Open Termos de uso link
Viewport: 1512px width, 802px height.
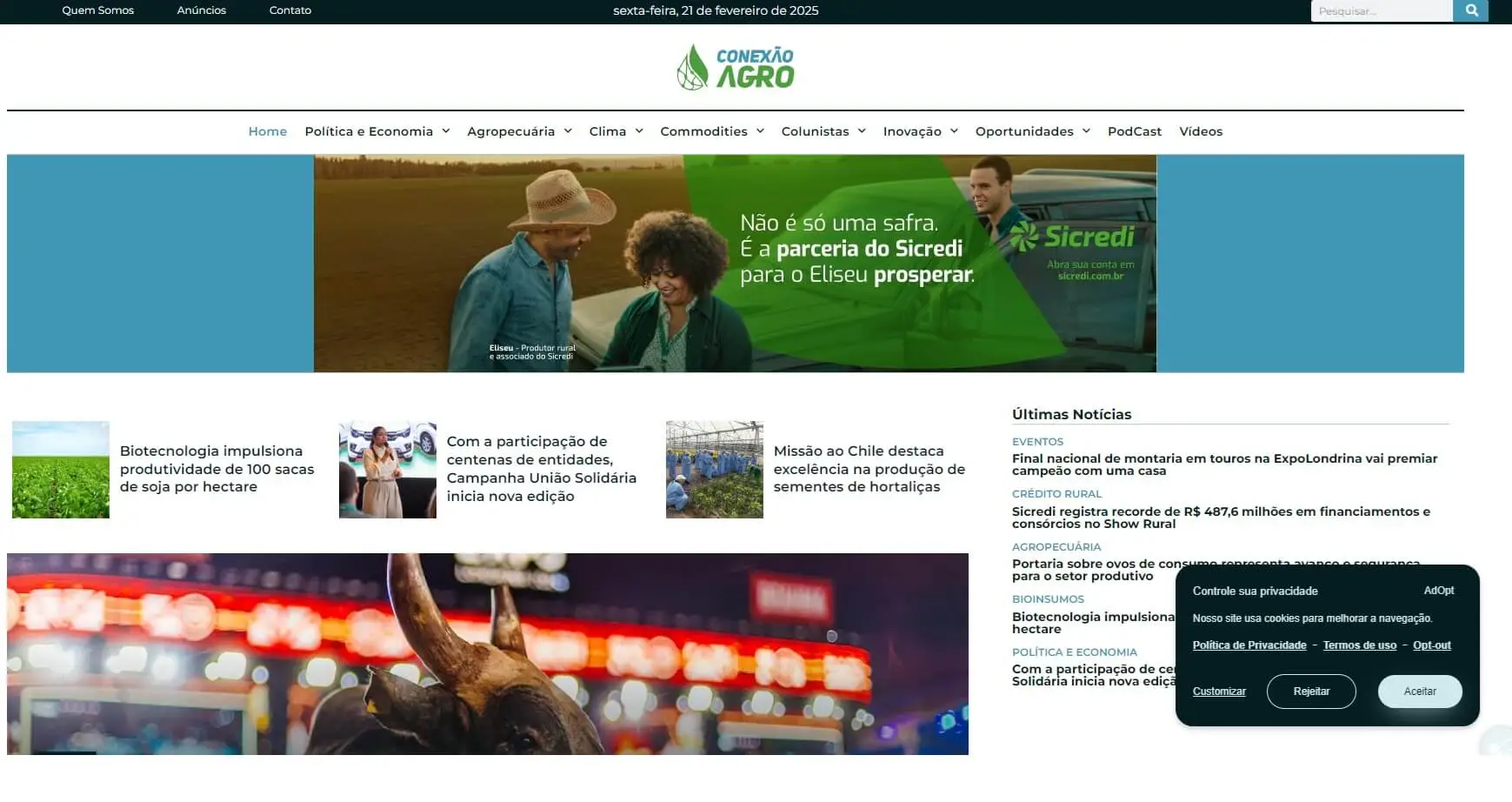(1360, 645)
